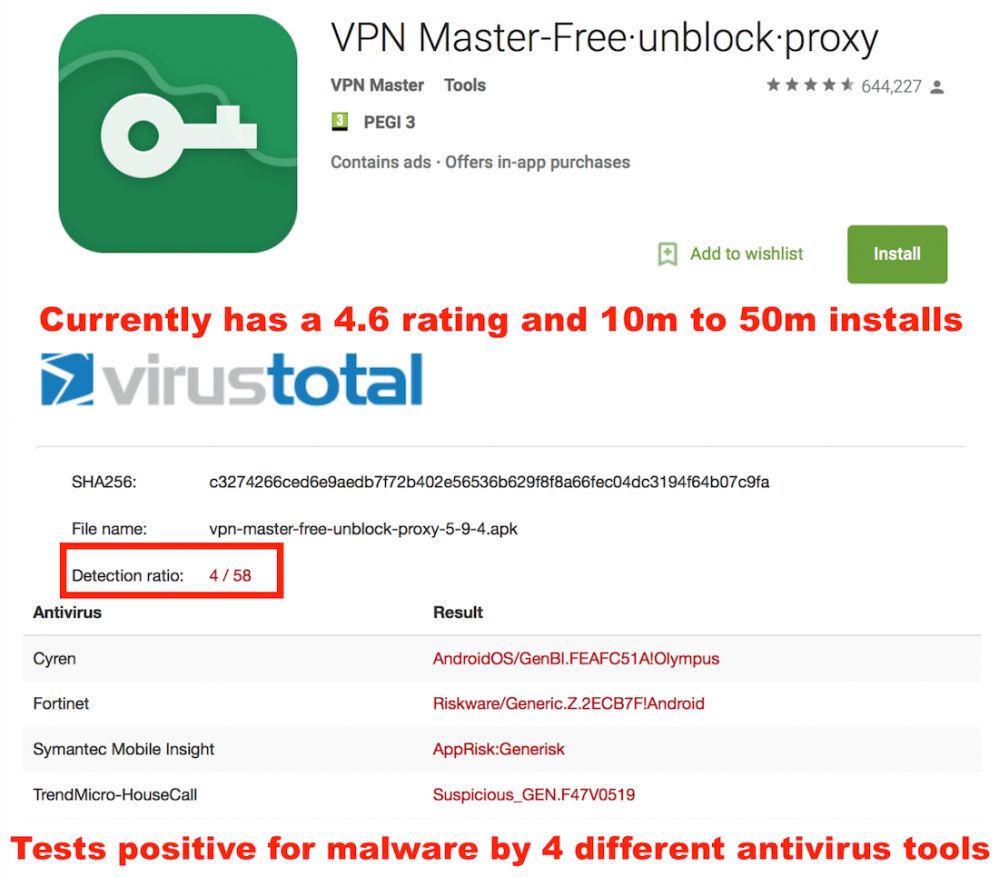999x877 pixels.
Task: Click the star rating icons
Action: point(810,85)
